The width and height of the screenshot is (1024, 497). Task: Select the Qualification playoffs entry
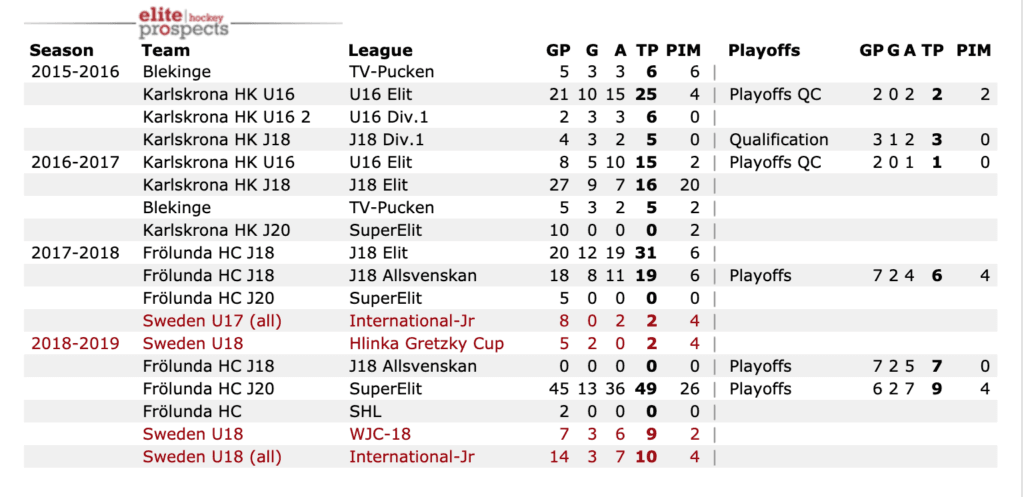click(x=778, y=140)
